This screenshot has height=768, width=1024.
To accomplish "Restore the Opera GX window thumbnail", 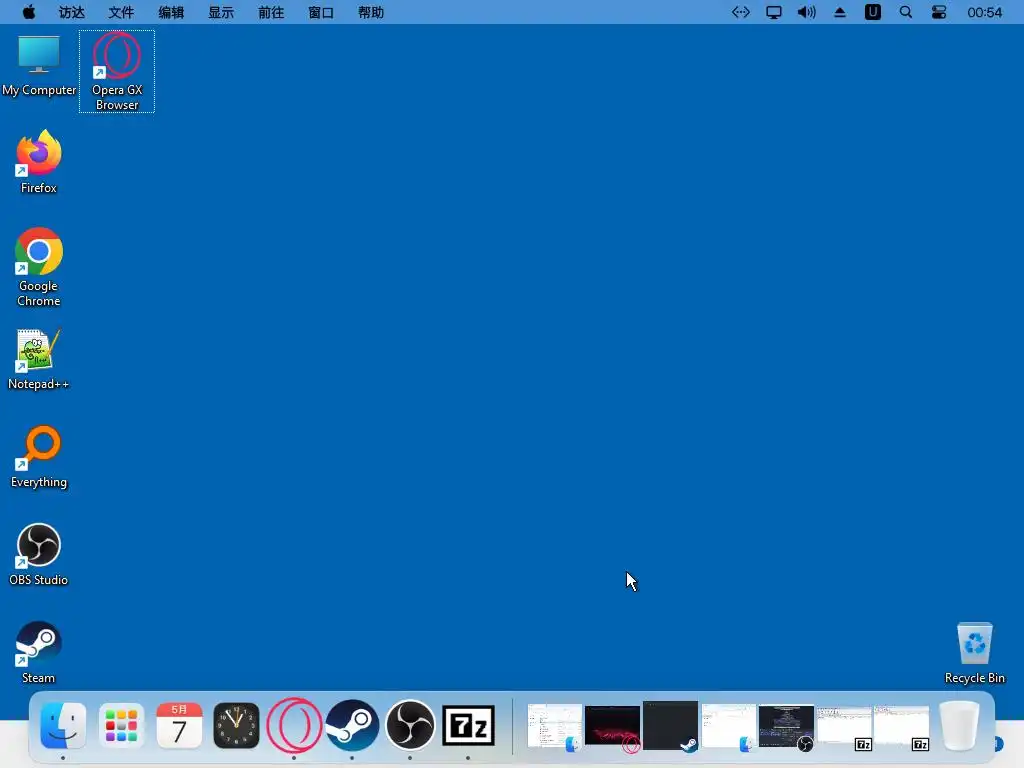I will 613,727.
